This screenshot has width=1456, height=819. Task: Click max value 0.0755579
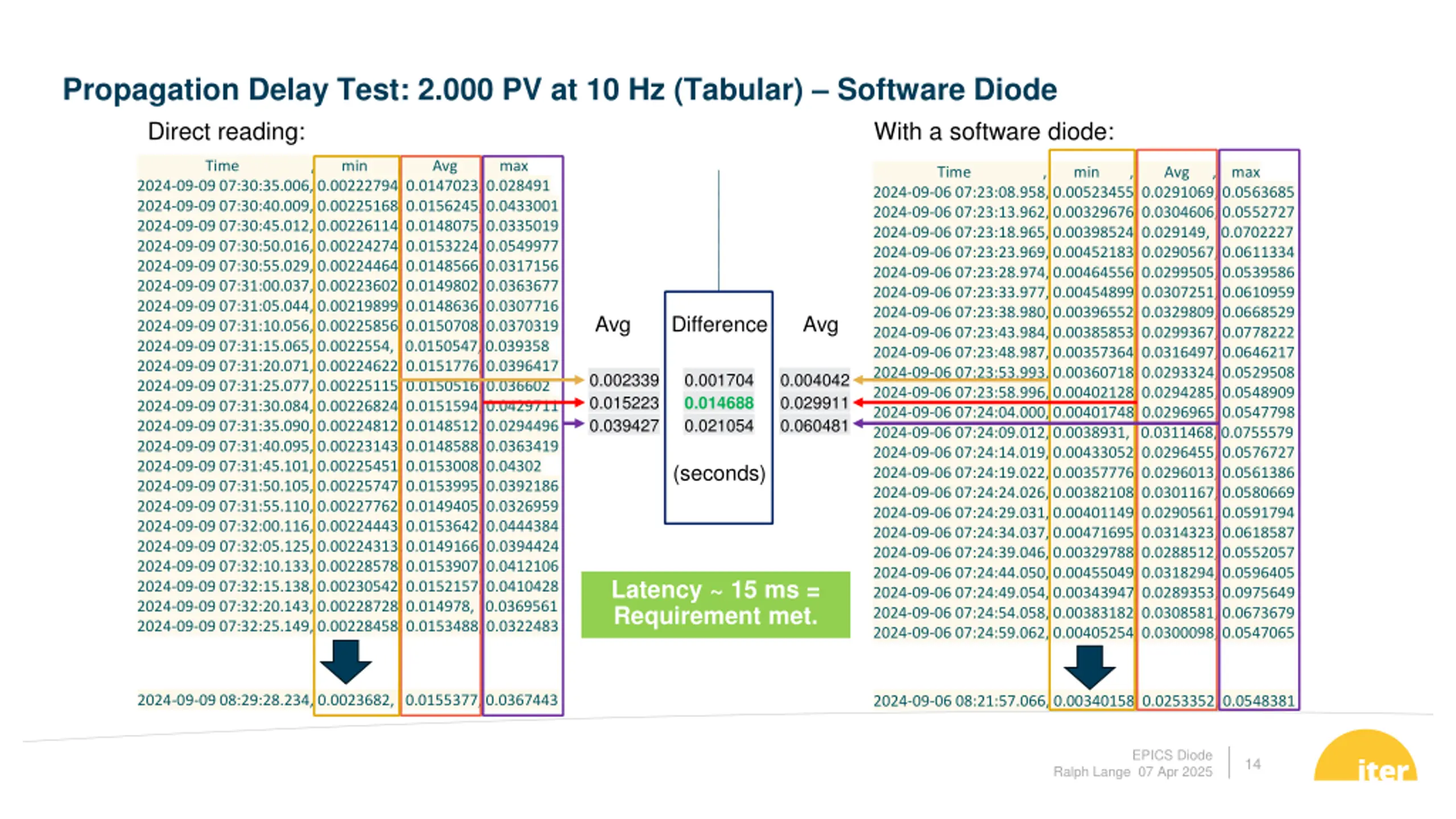pos(1258,432)
